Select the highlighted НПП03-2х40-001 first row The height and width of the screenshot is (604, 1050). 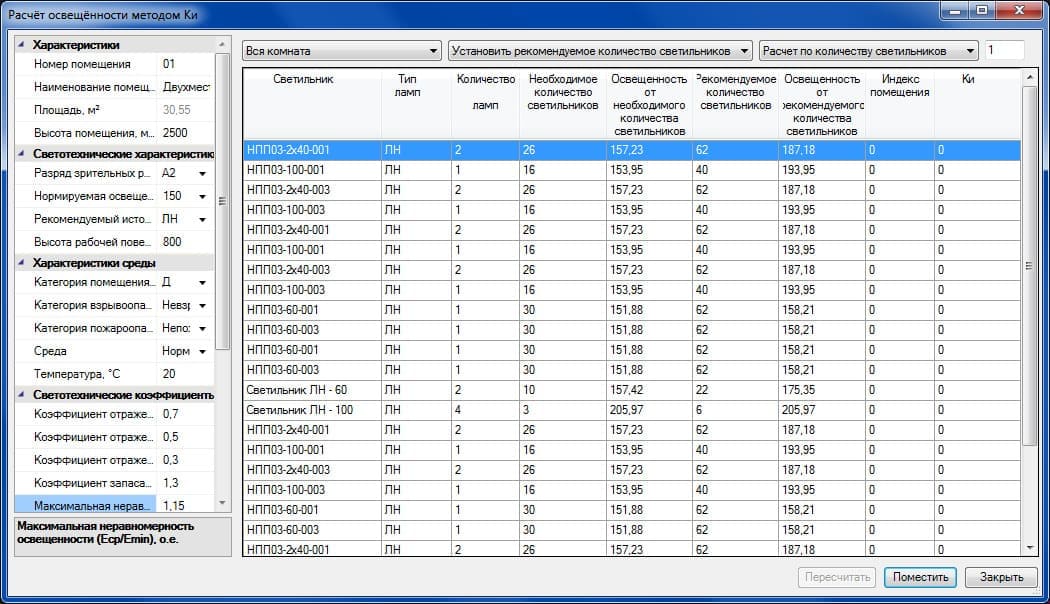pyautogui.click(x=632, y=150)
